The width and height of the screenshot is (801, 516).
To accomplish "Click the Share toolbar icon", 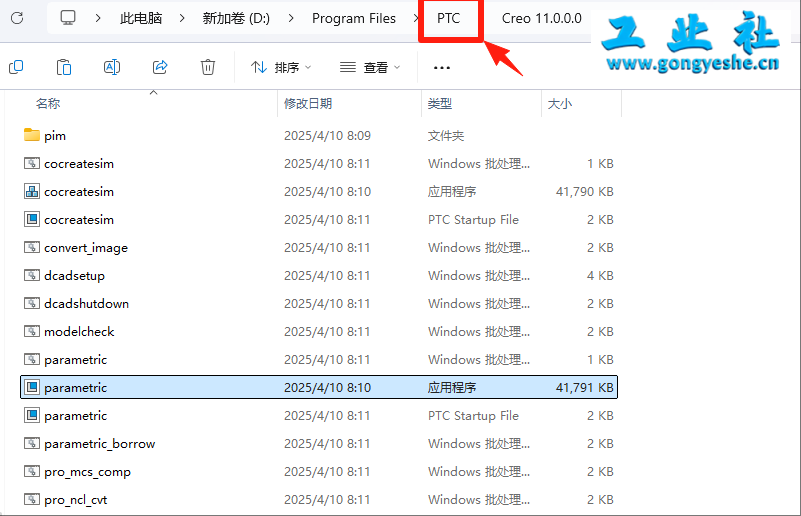I will 160,67.
